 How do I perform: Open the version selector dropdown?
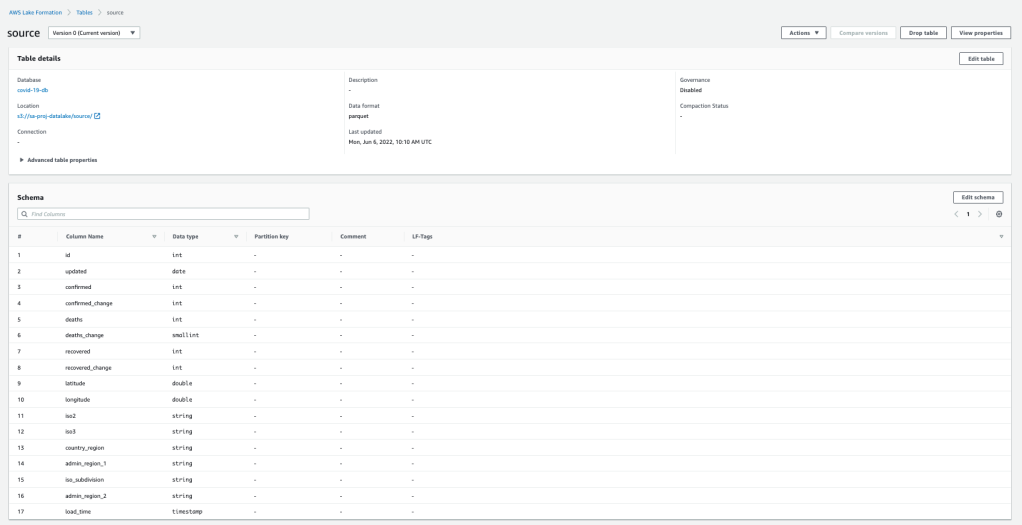pos(94,33)
